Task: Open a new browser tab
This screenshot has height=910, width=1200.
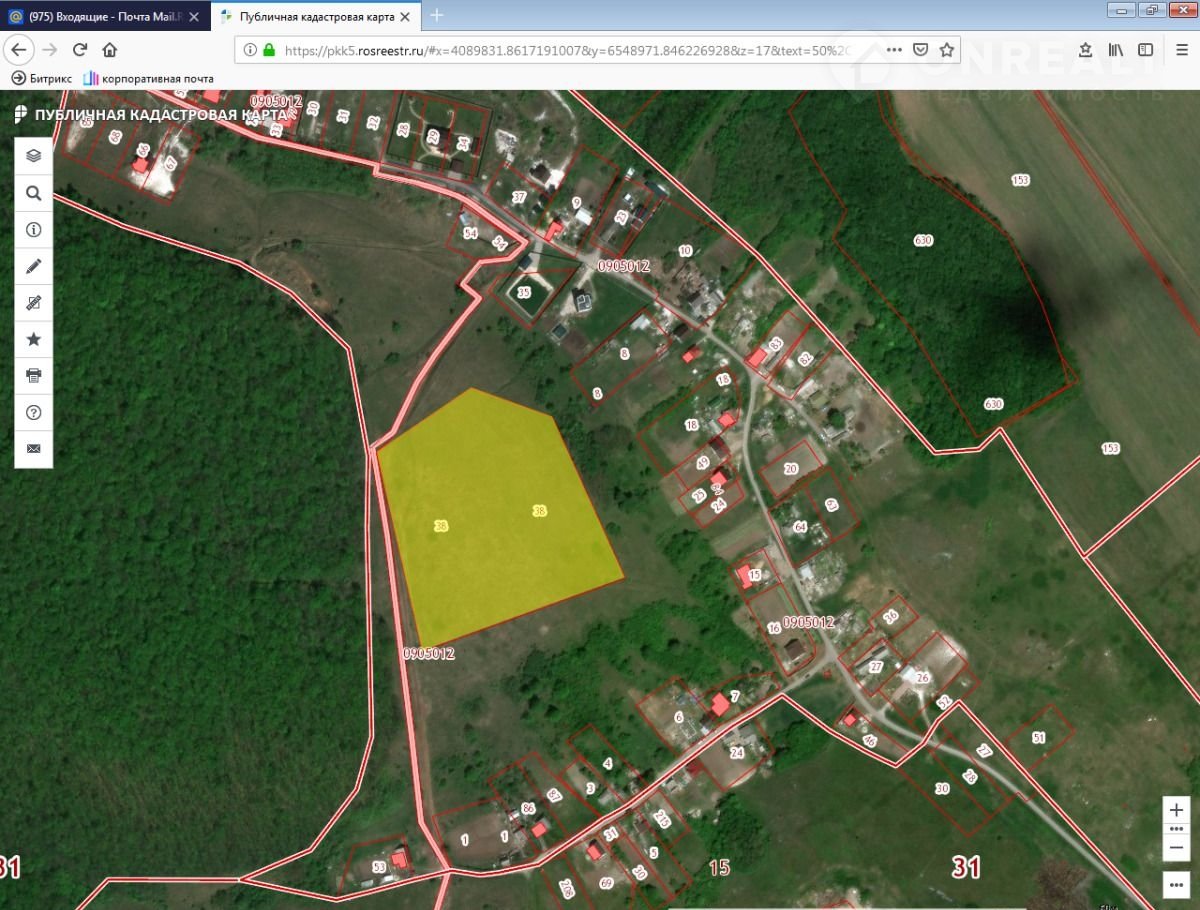Action: 437,15
